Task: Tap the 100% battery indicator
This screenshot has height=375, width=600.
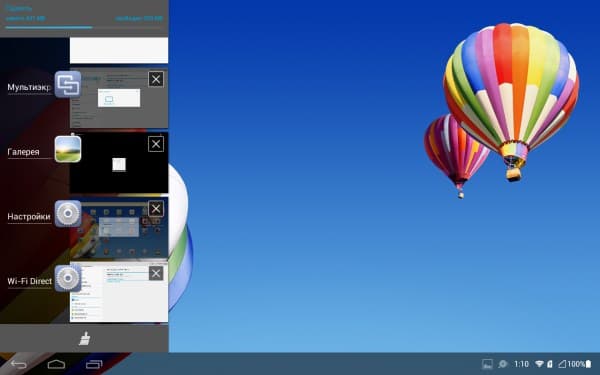Action: point(579,364)
